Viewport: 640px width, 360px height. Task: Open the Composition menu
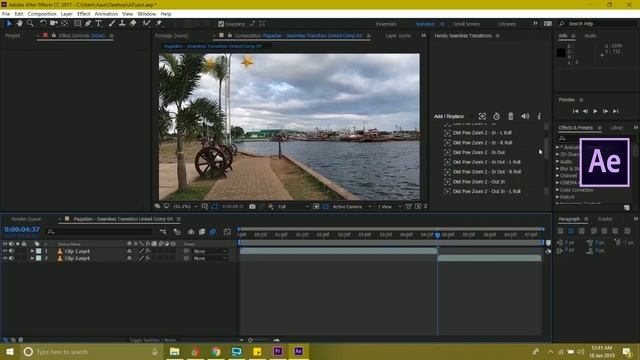[x=42, y=14]
